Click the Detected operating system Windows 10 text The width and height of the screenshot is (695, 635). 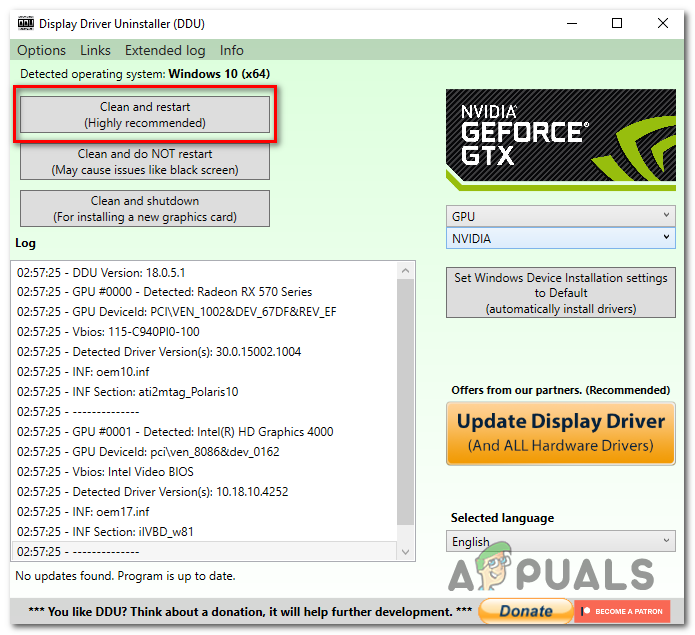pos(145,74)
